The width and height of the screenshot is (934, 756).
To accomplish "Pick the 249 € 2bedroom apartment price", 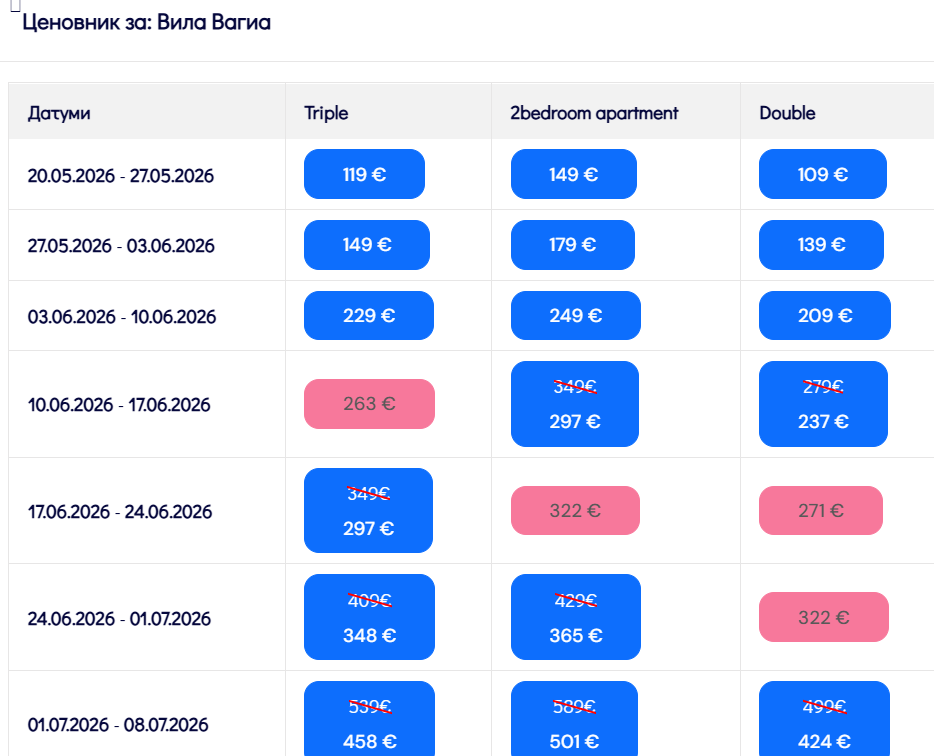I will [575, 316].
